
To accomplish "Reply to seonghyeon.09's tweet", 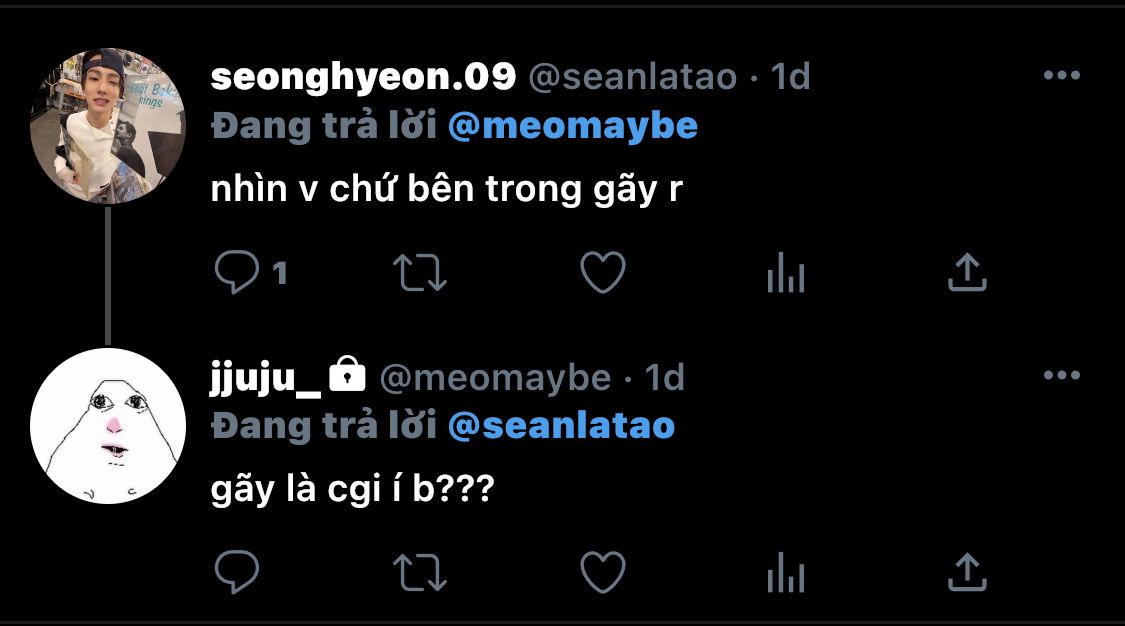I will click(237, 272).
